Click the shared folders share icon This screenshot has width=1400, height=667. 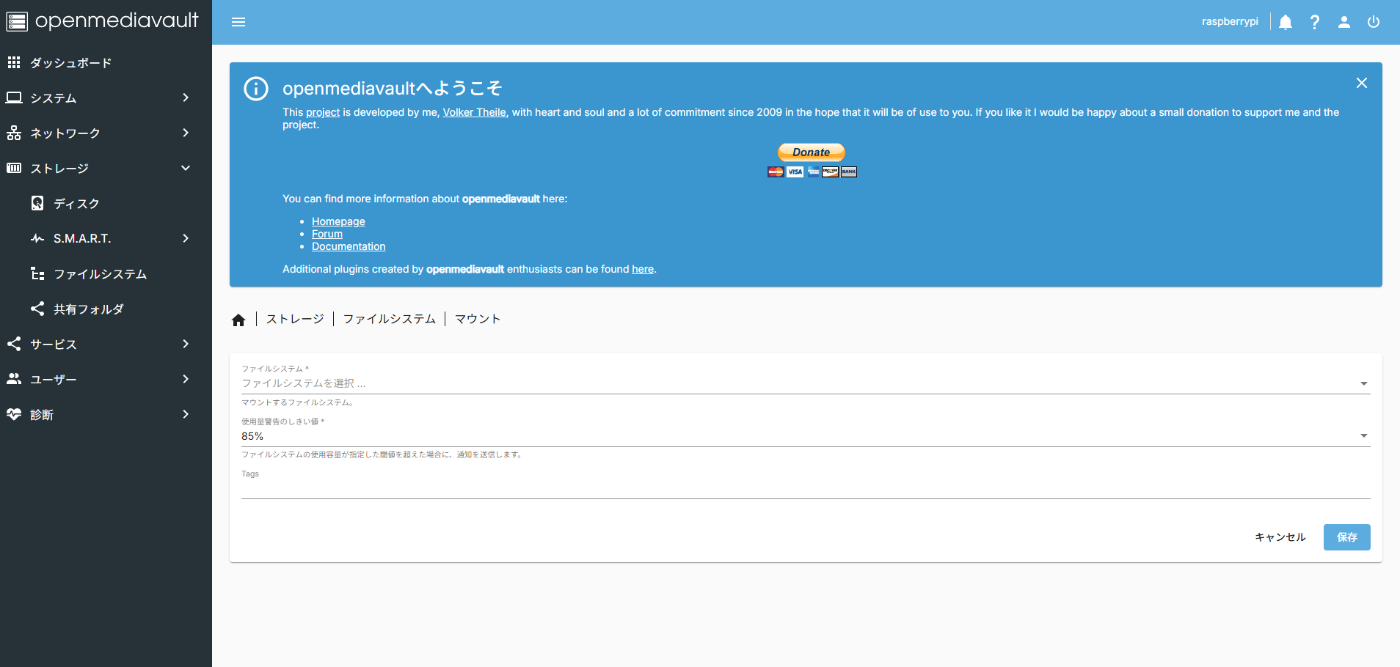37,309
